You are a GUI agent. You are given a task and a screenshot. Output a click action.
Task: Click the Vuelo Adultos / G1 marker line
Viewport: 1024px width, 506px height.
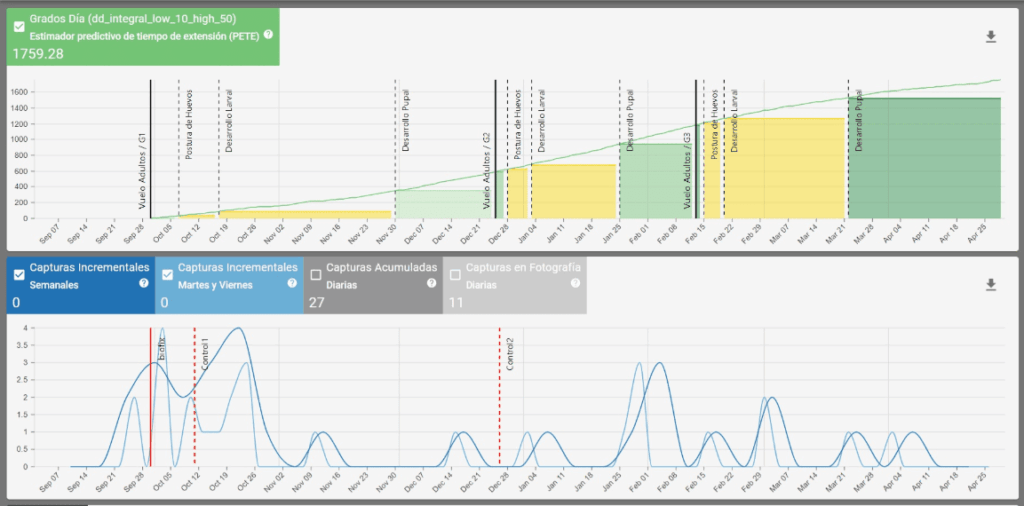tap(150, 150)
